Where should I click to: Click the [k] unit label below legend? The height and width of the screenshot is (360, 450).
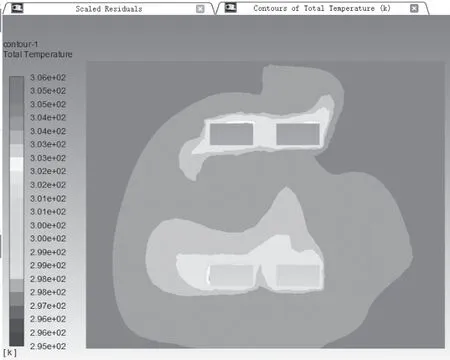pos(10,353)
